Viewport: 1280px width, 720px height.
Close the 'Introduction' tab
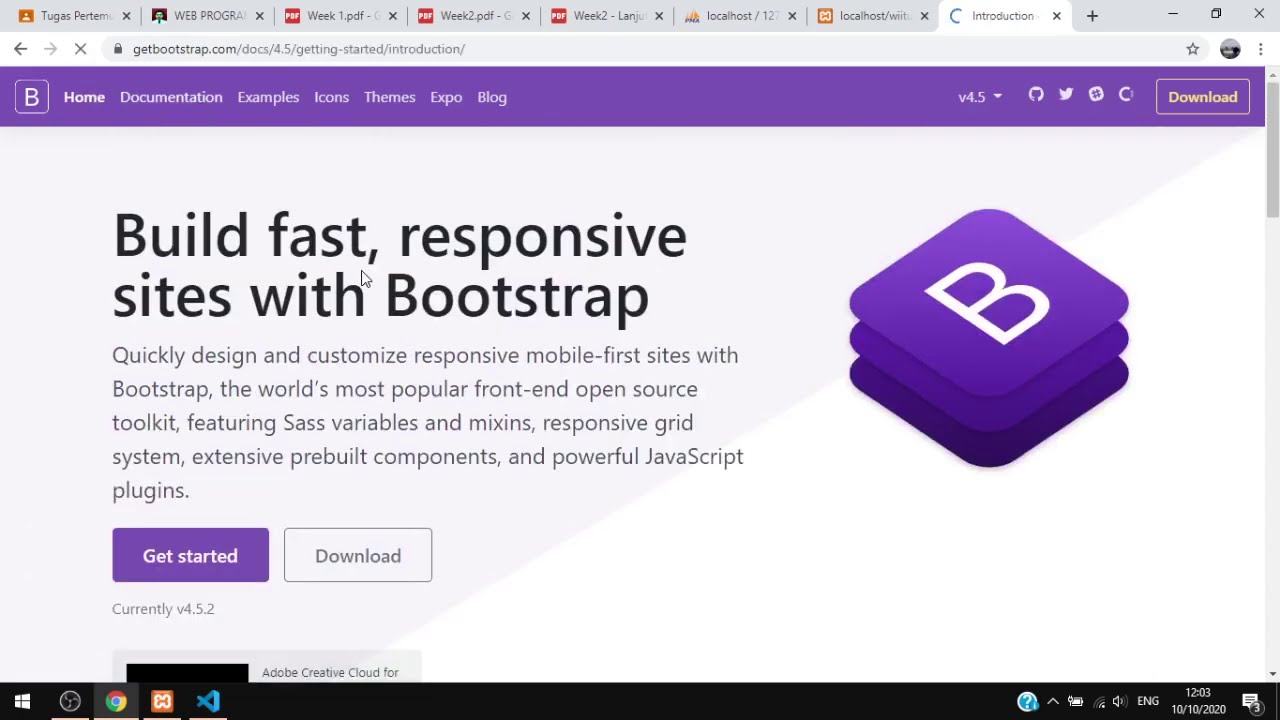[x=1057, y=16]
